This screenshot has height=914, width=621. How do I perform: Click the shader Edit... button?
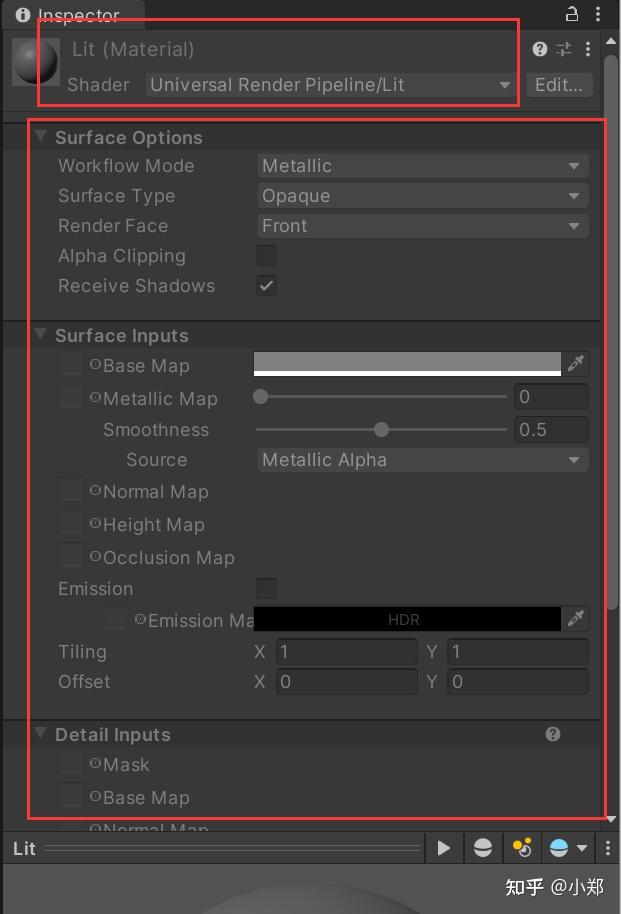coord(558,85)
